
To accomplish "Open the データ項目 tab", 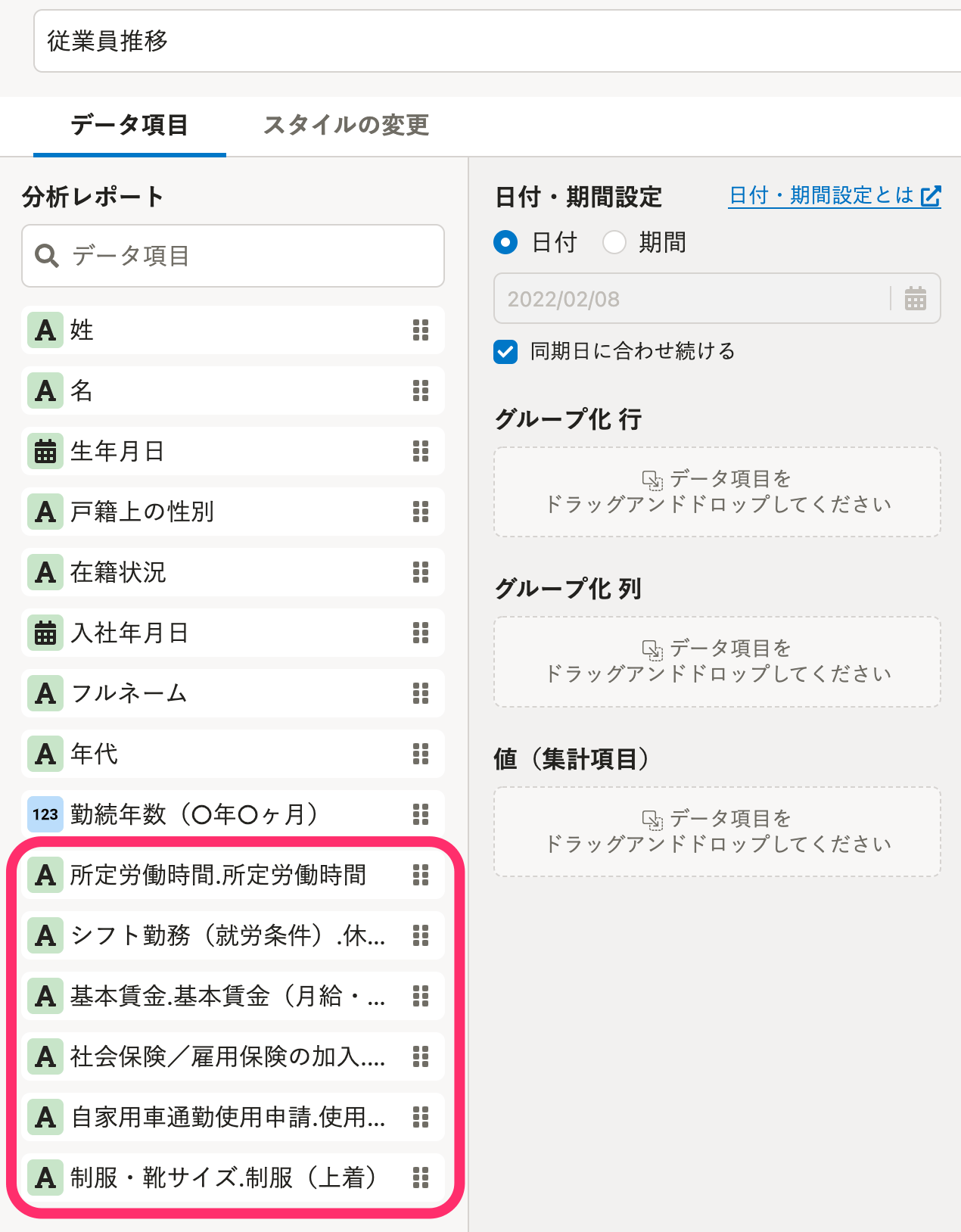I will pyautogui.click(x=129, y=125).
